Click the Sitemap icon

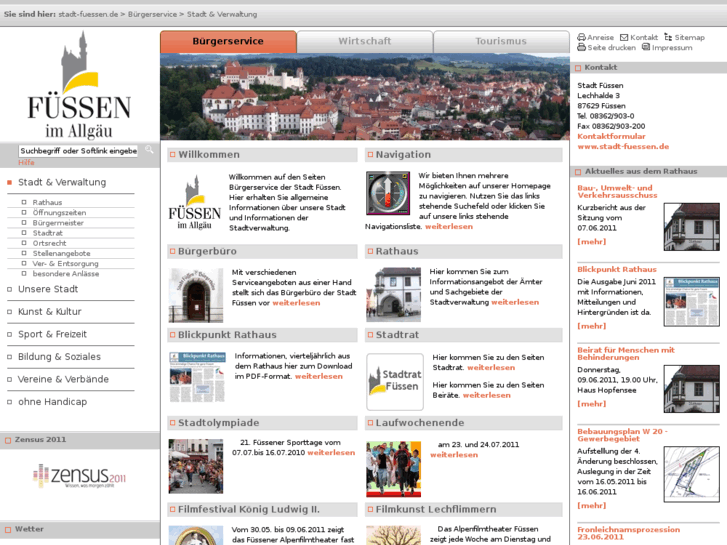pos(667,37)
